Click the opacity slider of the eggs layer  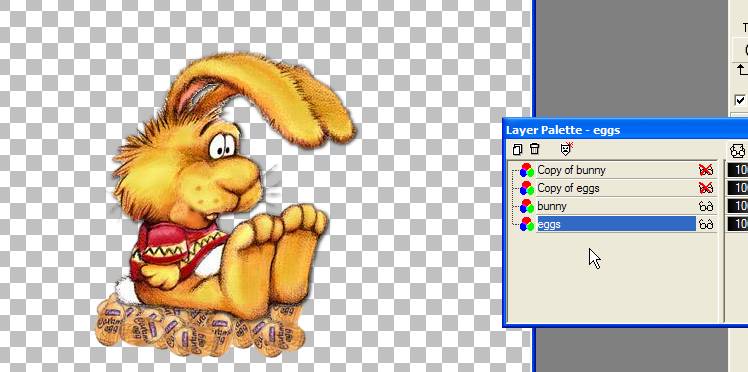click(737, 224)
